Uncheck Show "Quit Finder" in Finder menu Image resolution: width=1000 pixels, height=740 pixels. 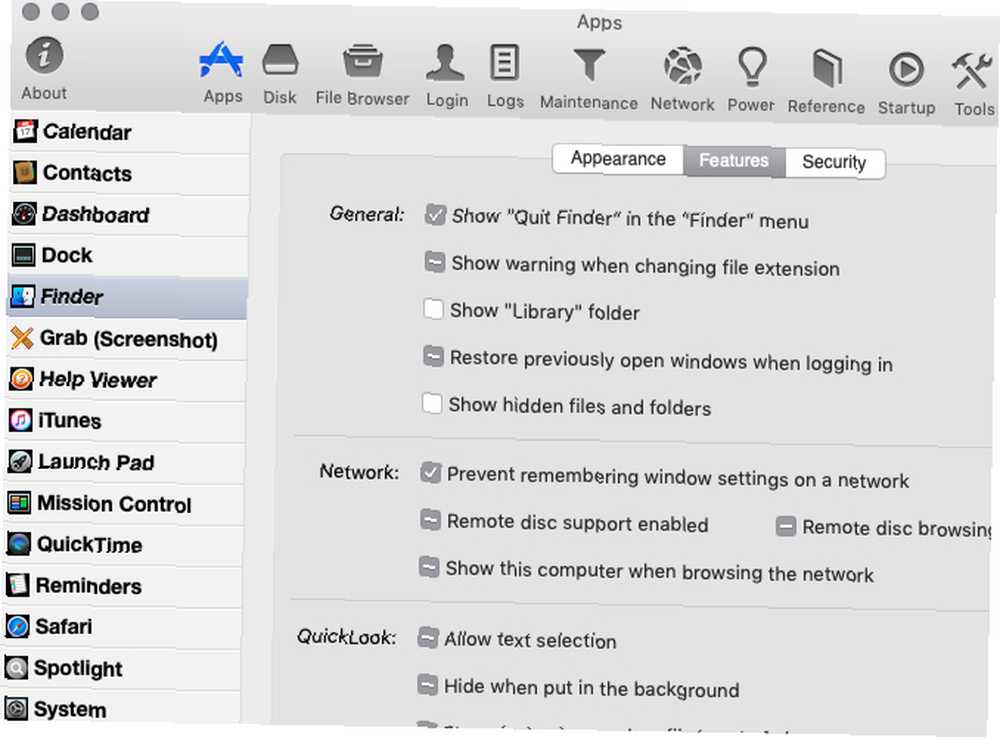(435, 215)
